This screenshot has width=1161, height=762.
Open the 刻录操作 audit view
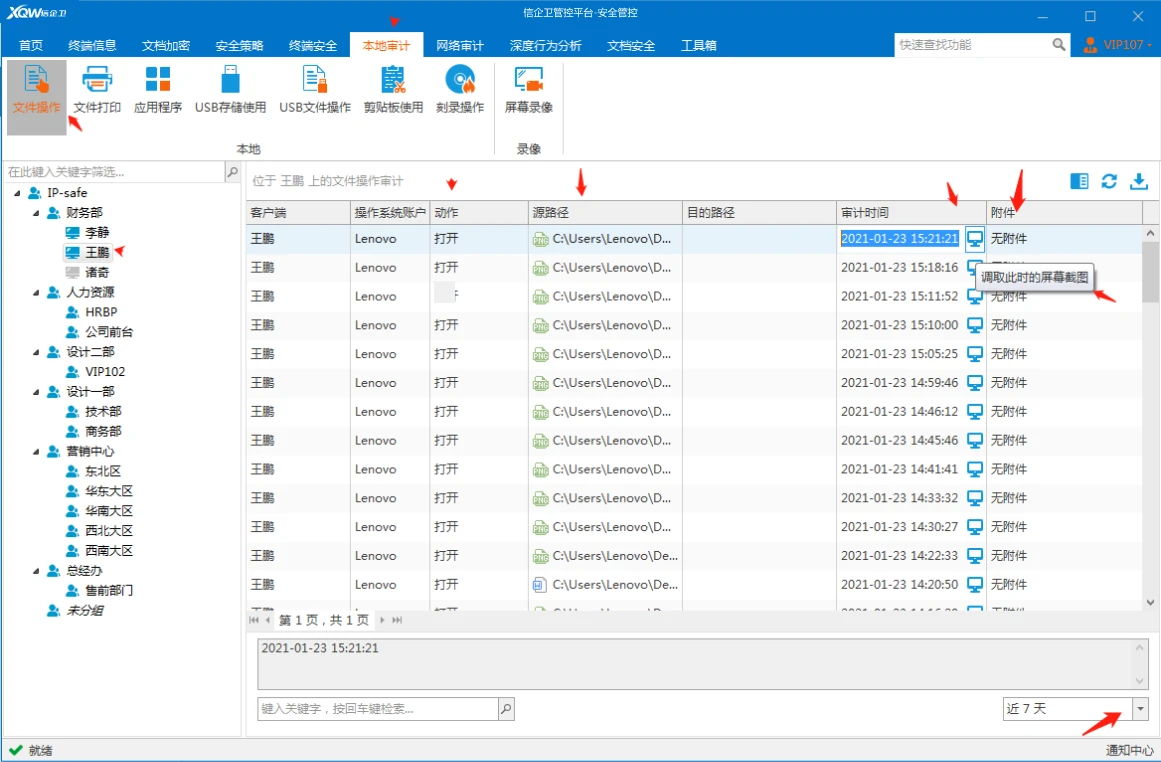pos(460,90)
